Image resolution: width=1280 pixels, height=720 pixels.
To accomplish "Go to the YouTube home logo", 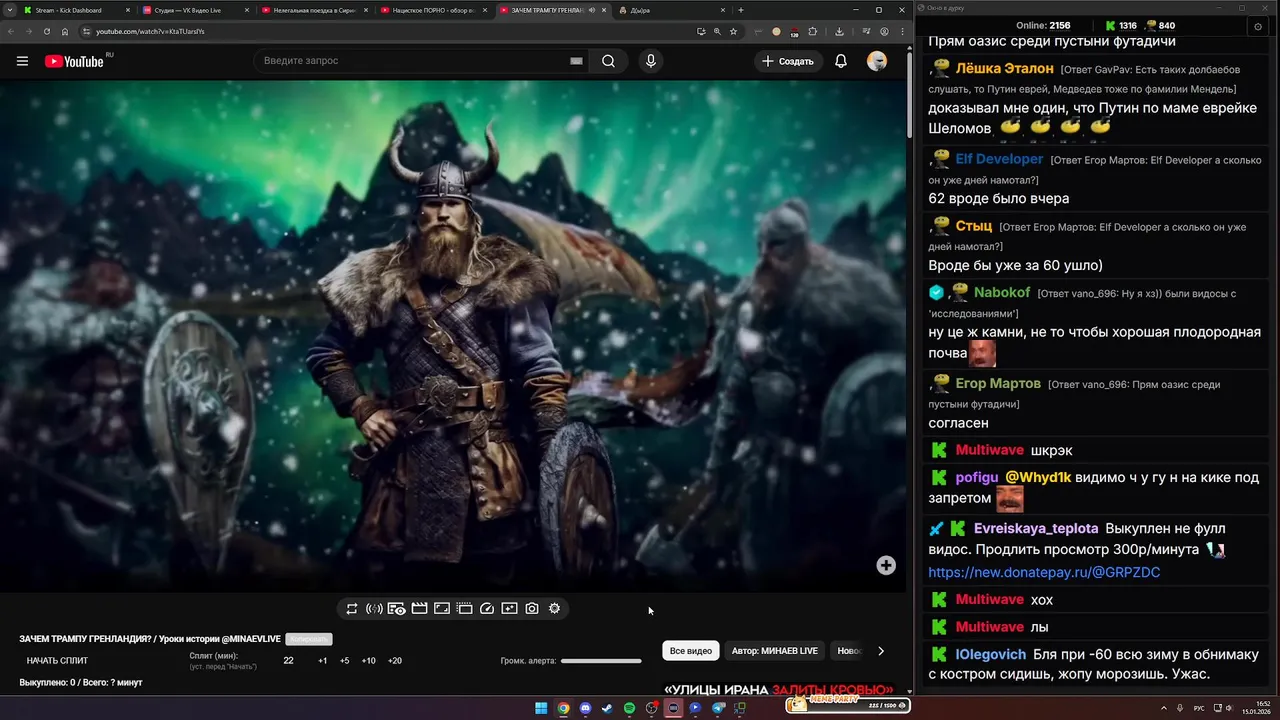I will click(x=74, y=61).
